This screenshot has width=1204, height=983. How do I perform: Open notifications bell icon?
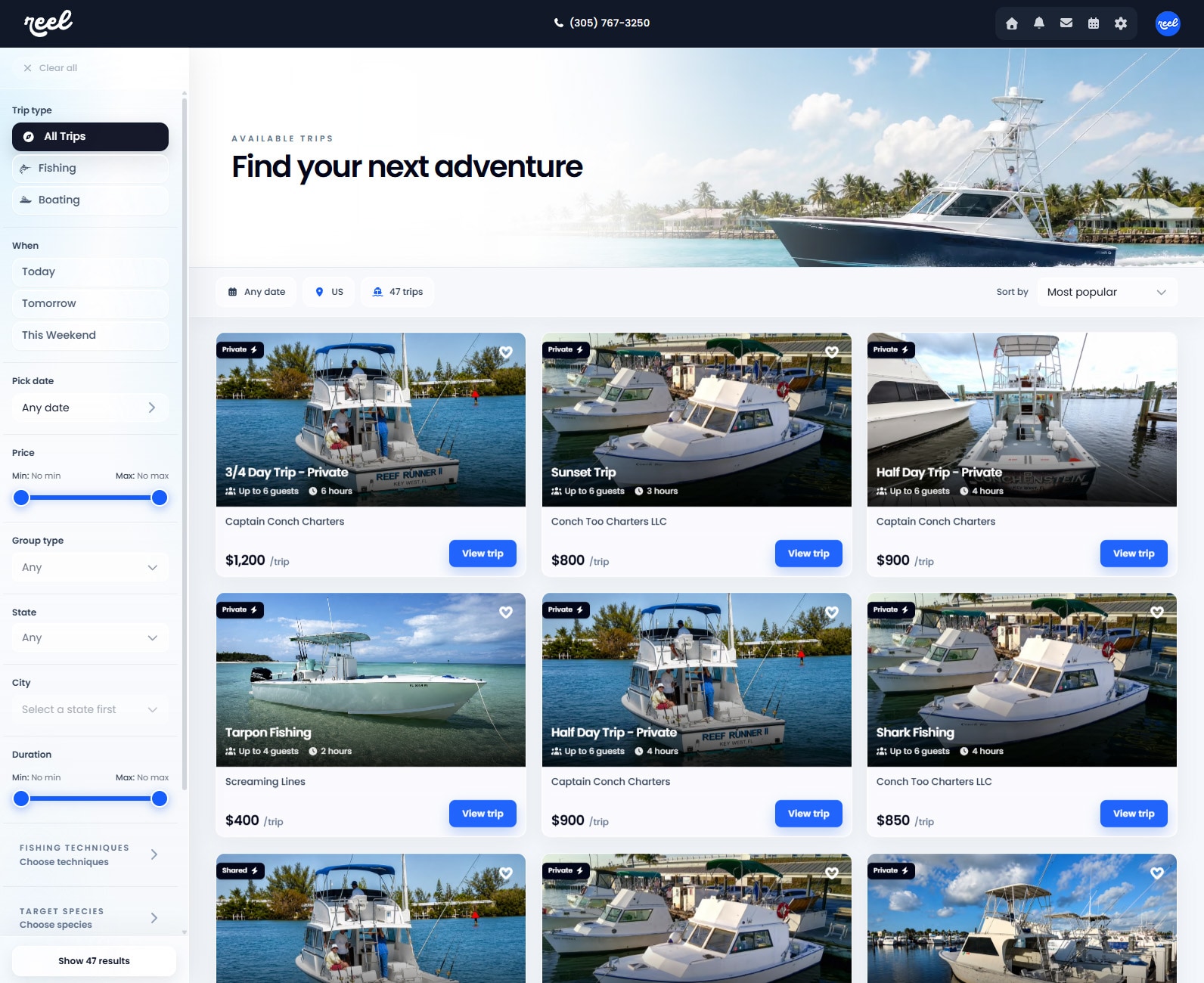1039,23
